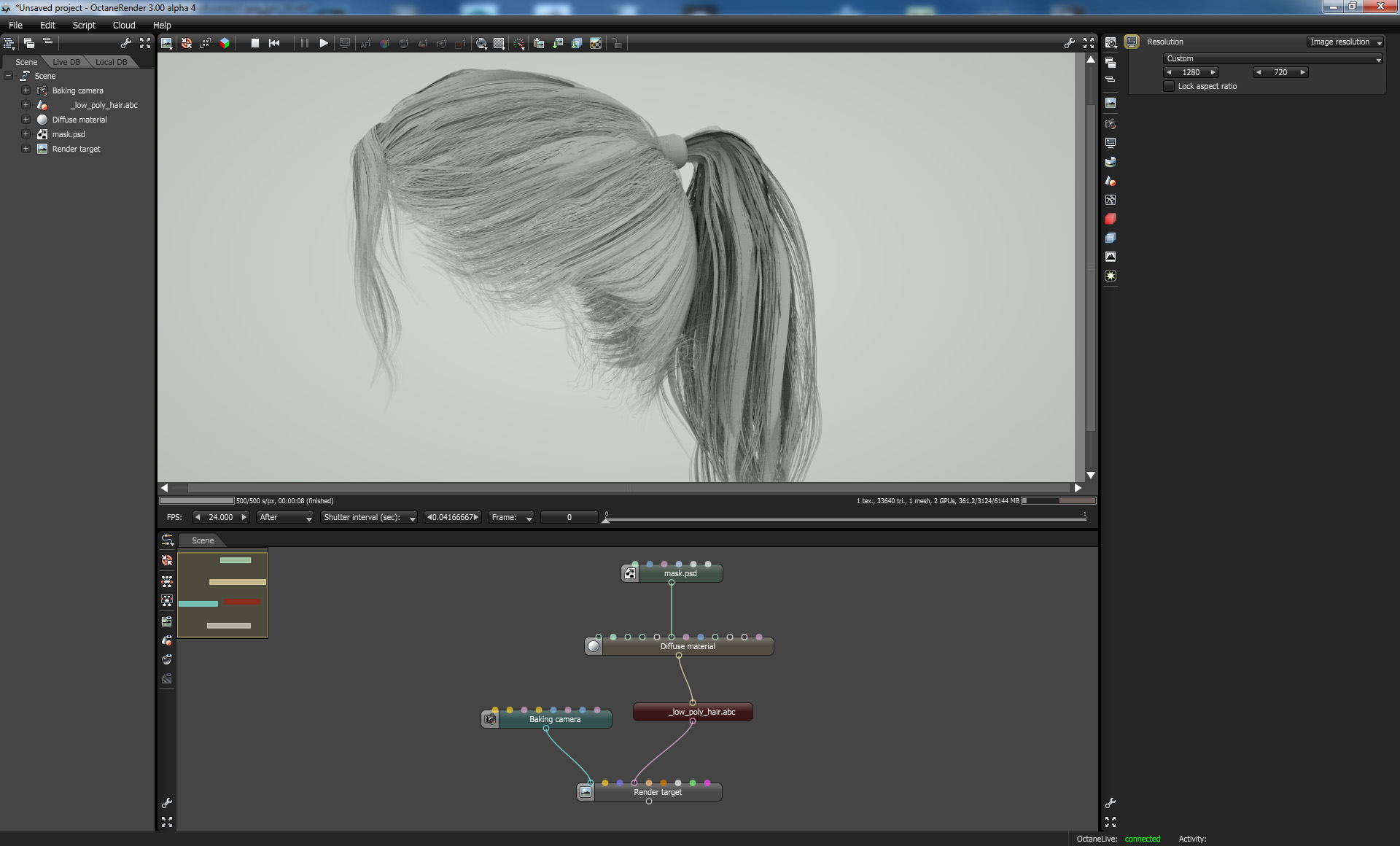Viewport: 1400px width, 846px height.
Task: Enable Lock aspect ratio checkbox
Action: [1170, 86]
